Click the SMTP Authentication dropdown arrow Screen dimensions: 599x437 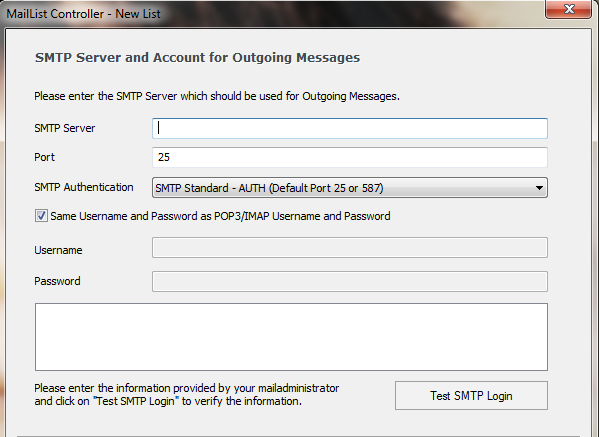(539, 188)
